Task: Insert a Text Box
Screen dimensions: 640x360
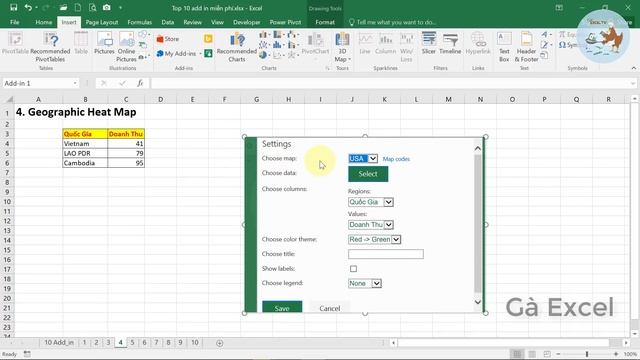Action: click(x=504, y=47)
